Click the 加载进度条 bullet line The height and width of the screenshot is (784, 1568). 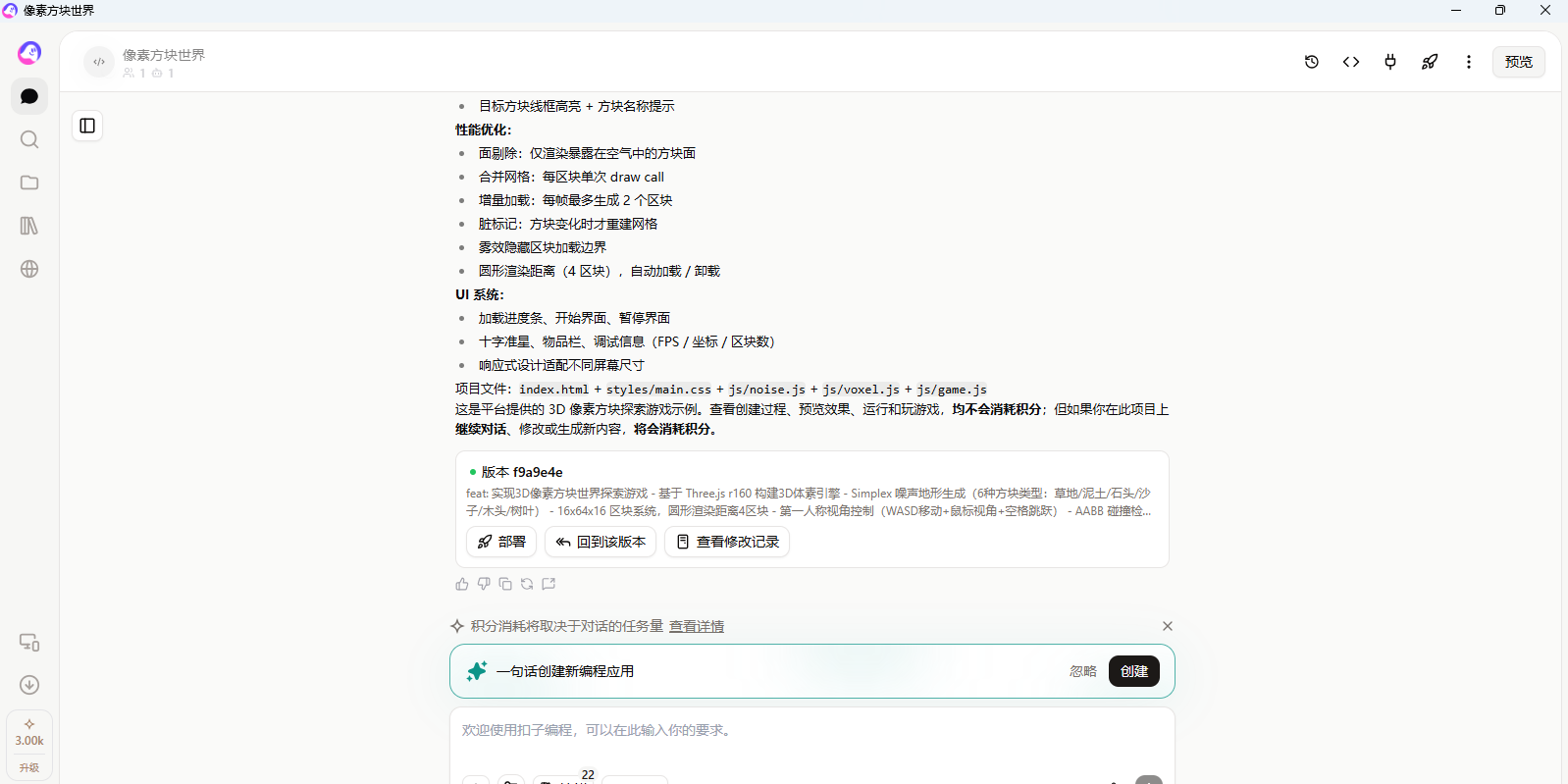(x=574, y=318)
